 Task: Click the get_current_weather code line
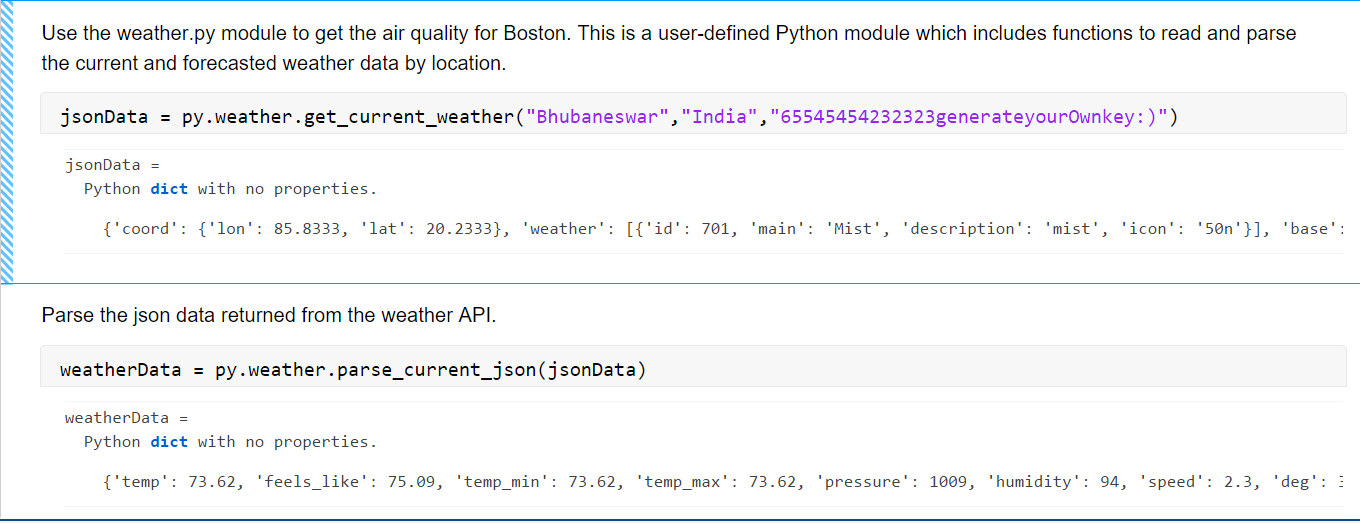[619, 116]
